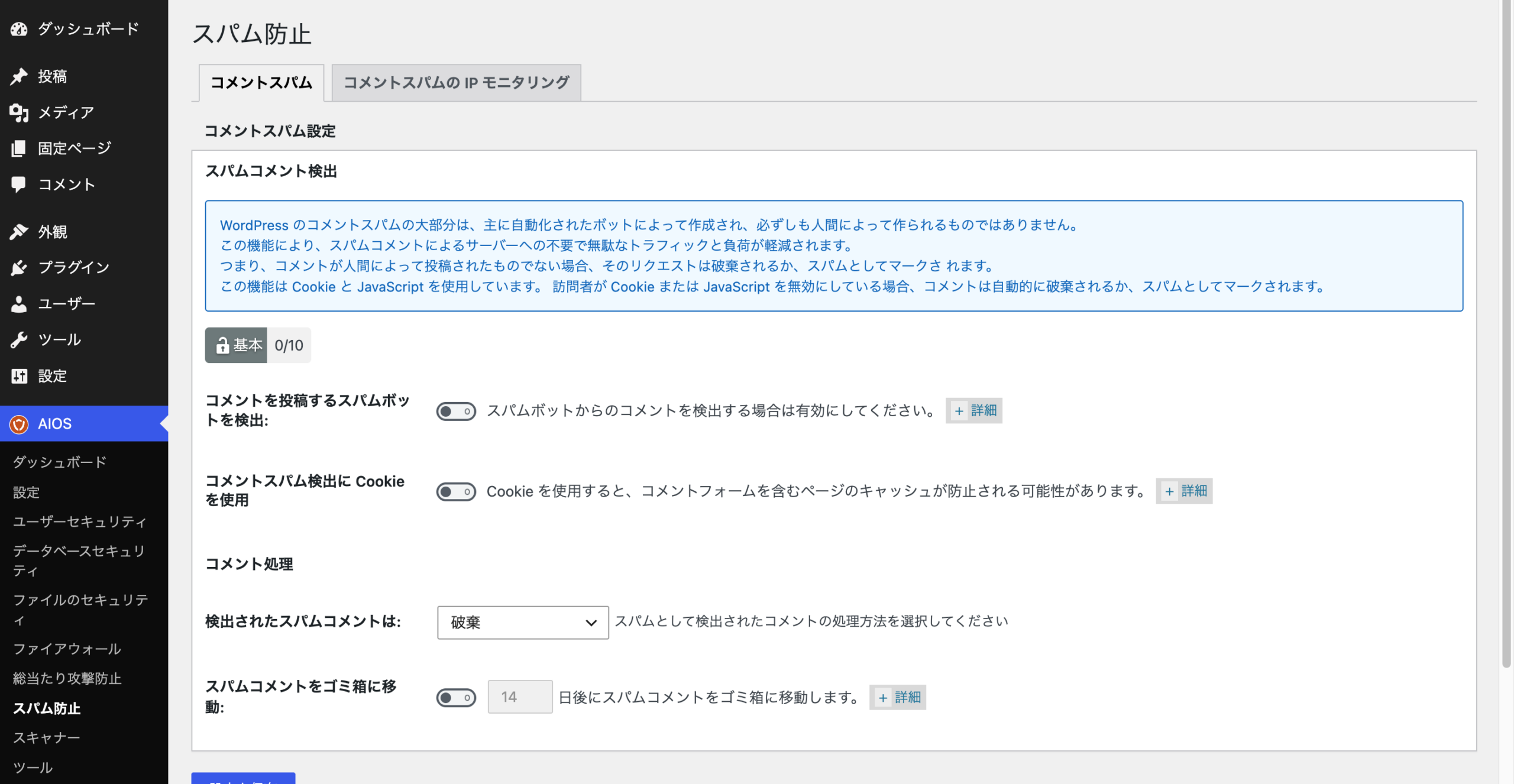This screenshot has width=1514, height=784.
Task: Click the person icon beside ユーザー
Action: [x=19, y=304]
